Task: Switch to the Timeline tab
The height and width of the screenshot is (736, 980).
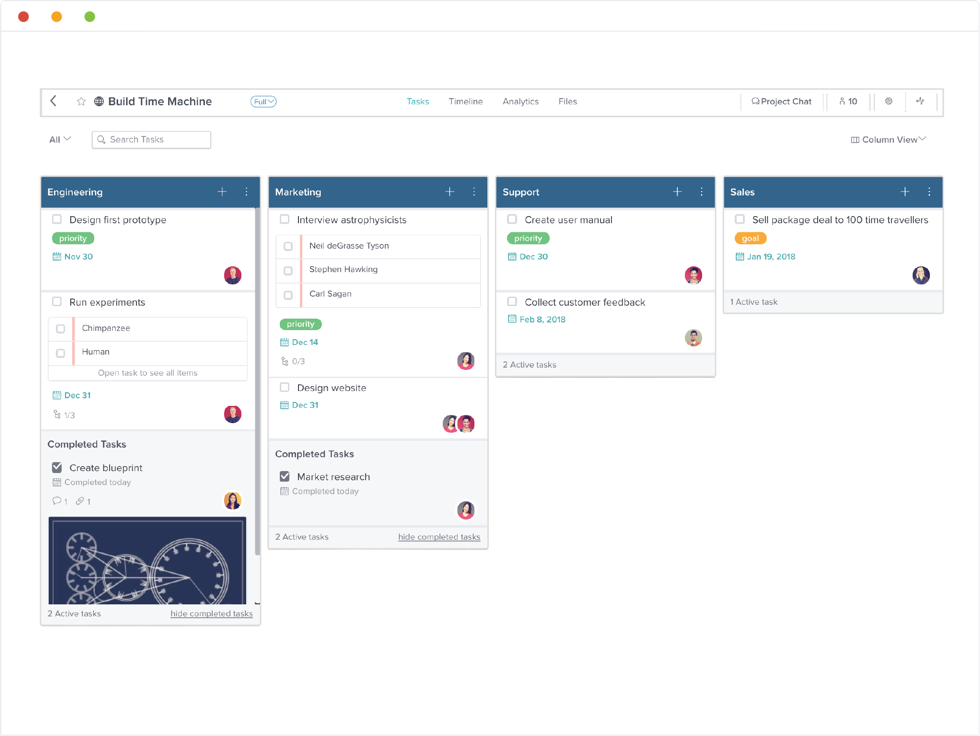Action: pyautogui.click(x=466, y=101)
